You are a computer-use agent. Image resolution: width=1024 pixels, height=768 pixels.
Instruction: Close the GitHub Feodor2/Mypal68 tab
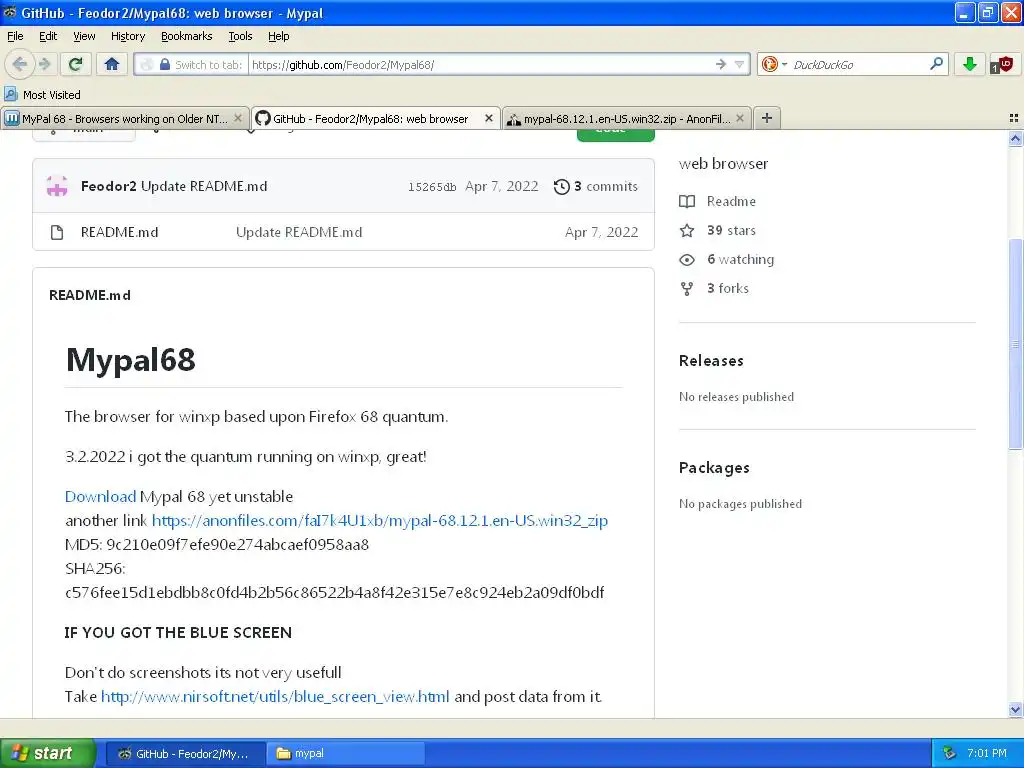pyautogui.click(x=488, y=118)
